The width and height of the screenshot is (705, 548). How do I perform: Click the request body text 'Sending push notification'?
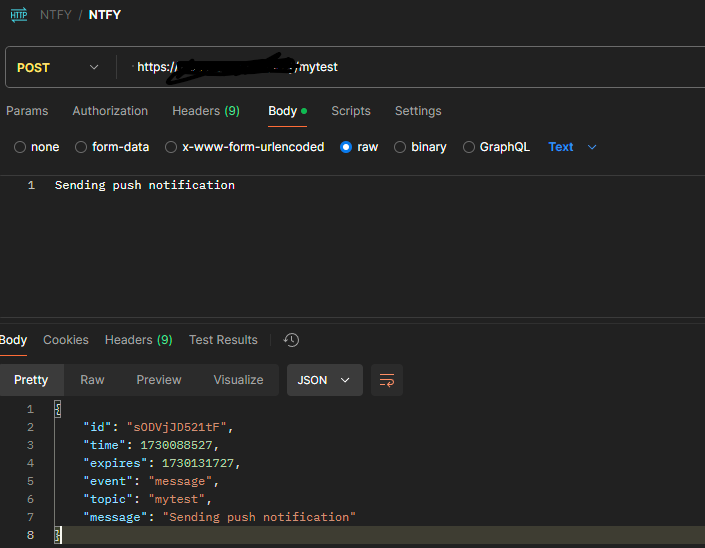[x=145, y=185]
